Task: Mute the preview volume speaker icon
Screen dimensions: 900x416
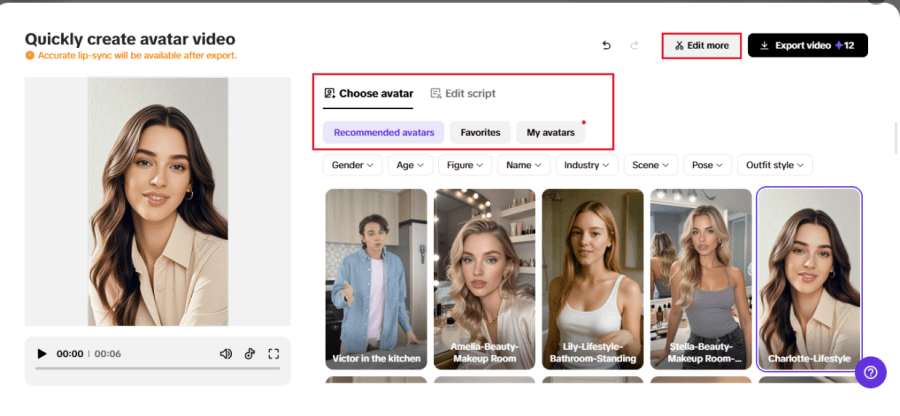Action: pos(226,354)
